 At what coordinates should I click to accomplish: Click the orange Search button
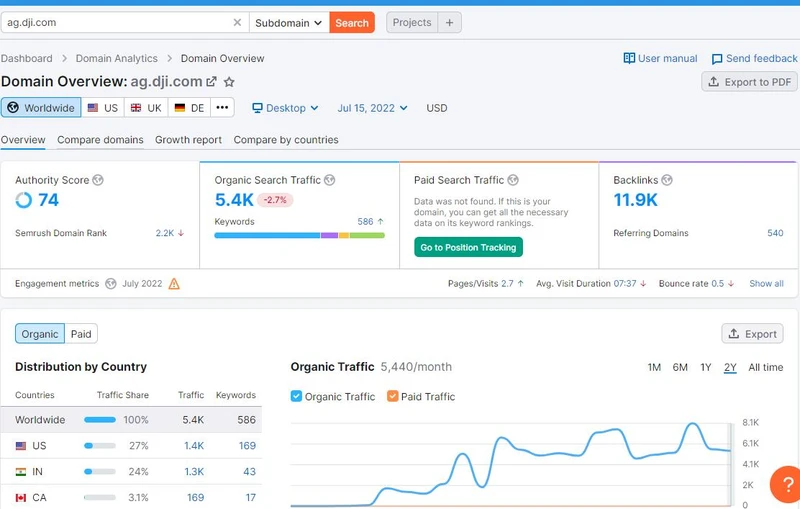tap(352, 22)
